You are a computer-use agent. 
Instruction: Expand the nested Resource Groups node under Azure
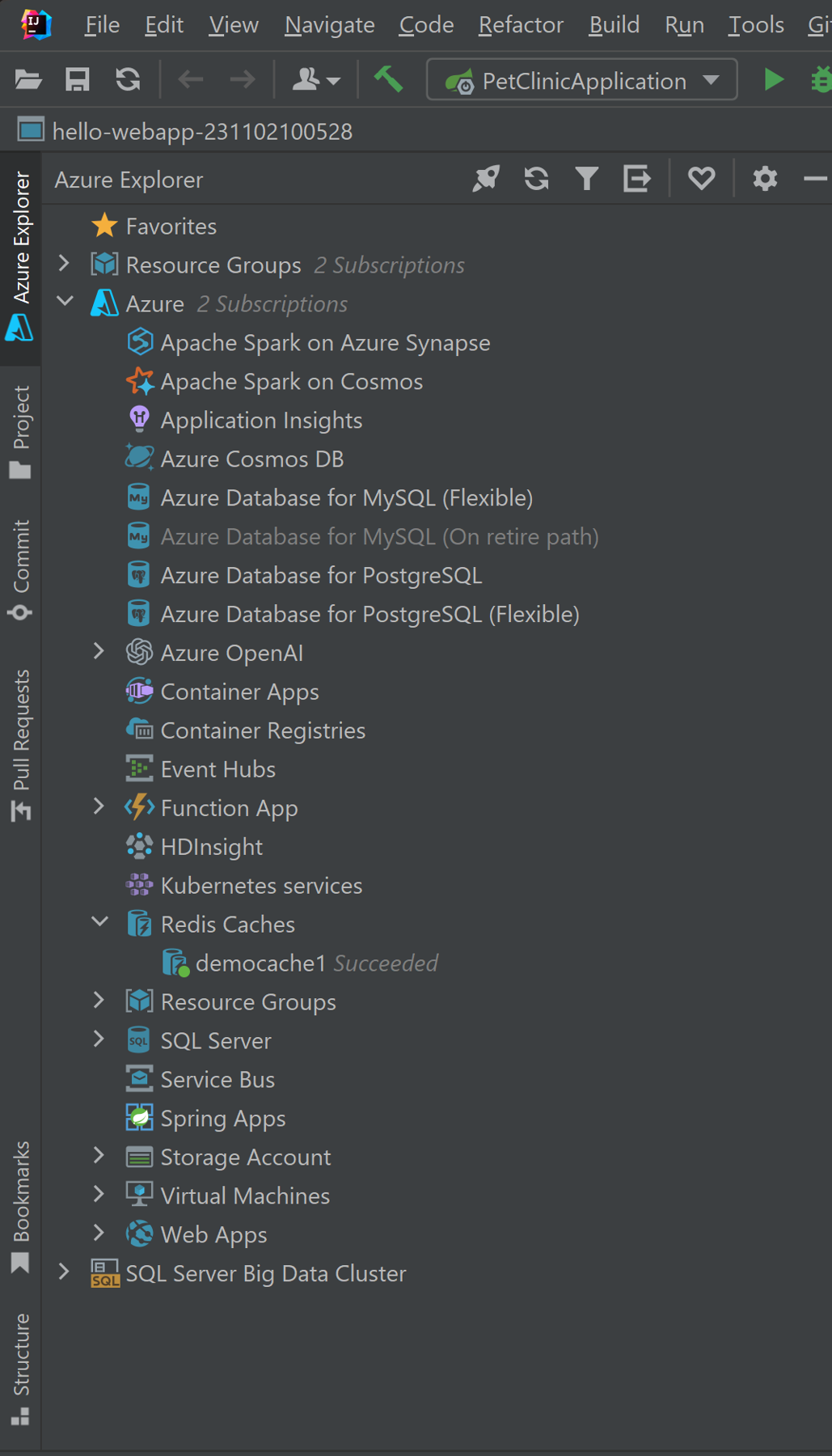click(99, 1000)
